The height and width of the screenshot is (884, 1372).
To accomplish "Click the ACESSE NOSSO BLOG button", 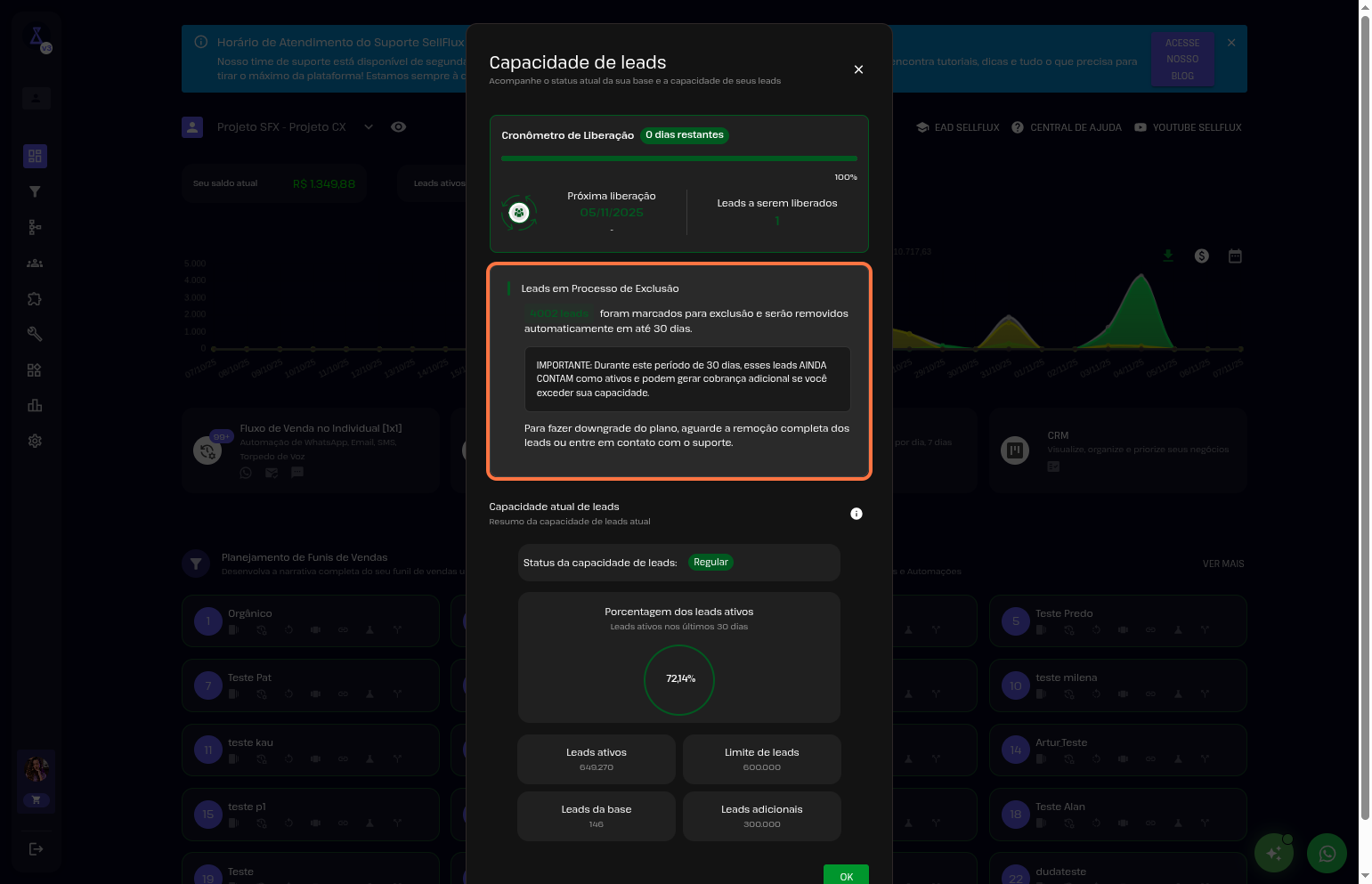I will click(x=1182, y=60).
